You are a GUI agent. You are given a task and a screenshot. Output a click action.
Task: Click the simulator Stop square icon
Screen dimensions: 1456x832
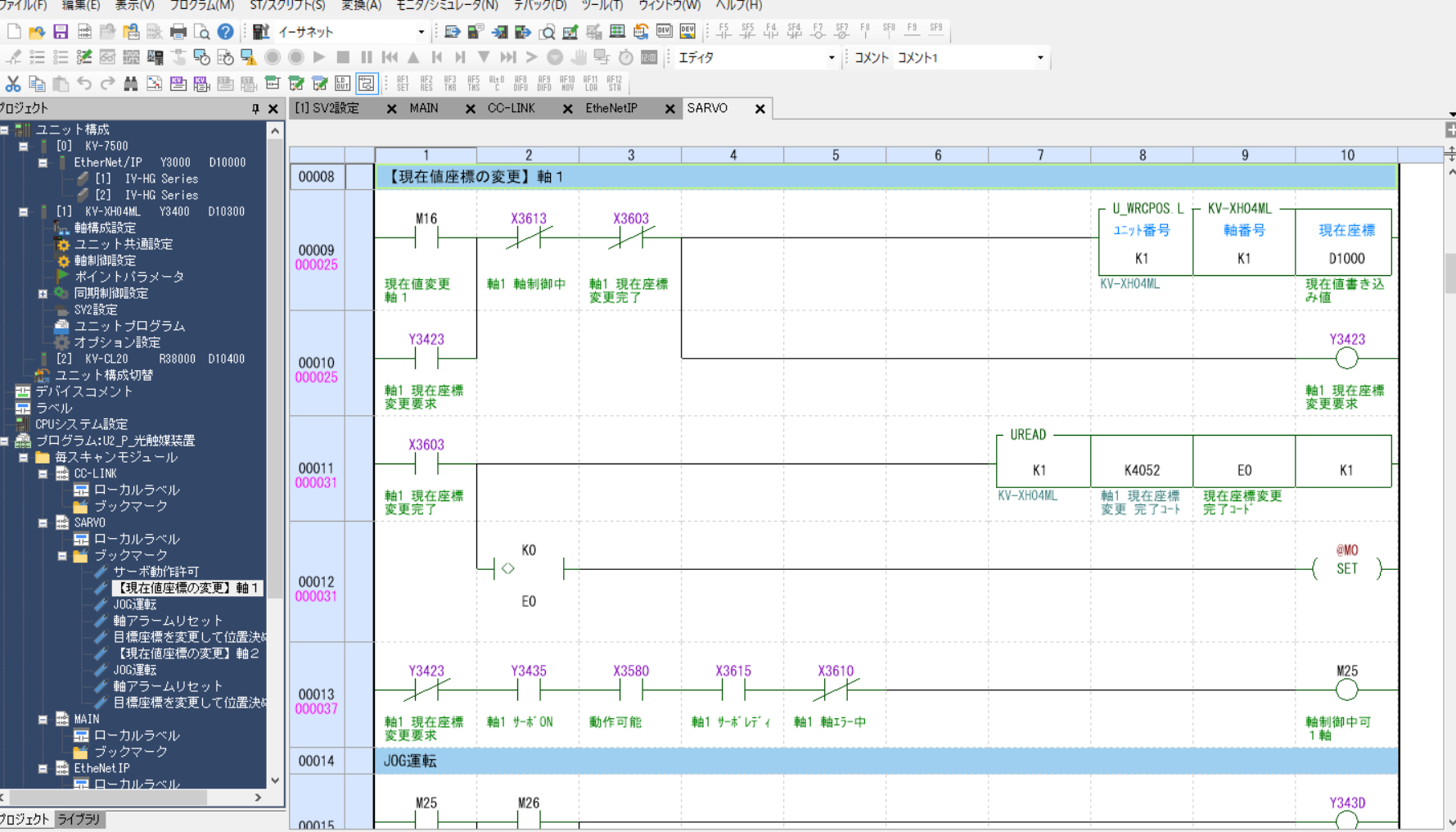point(343,57)
